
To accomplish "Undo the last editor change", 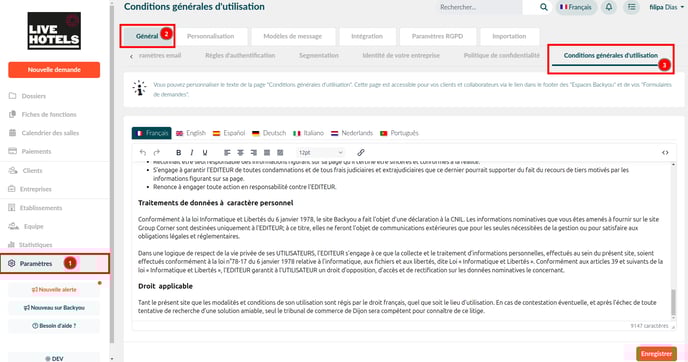I will (143, 153).
